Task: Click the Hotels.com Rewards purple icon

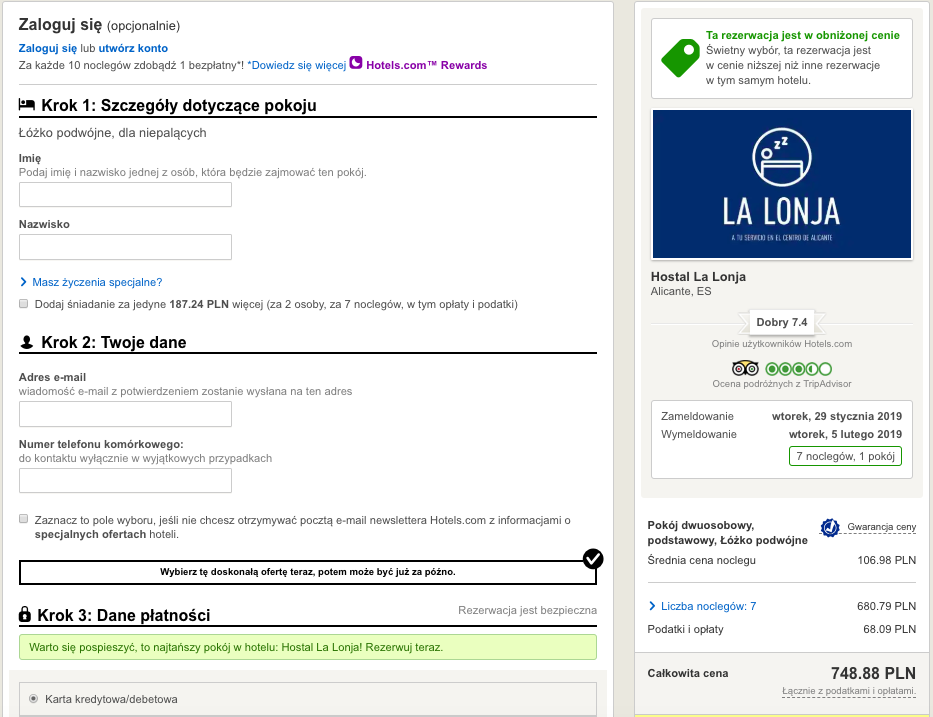Action: click(x=356, y=64)
